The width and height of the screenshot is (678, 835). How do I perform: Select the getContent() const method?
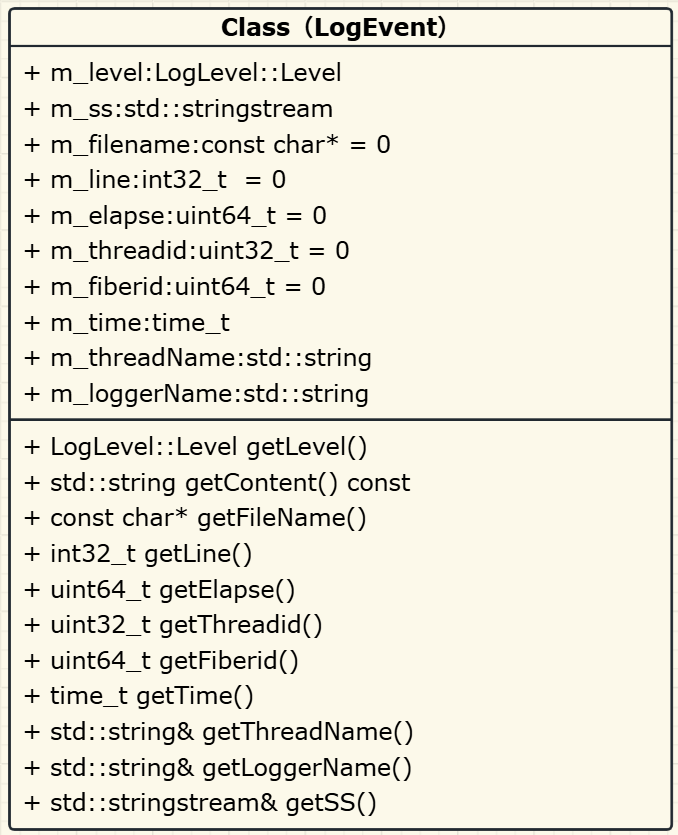pyautogui.click(x=217, y=483)
